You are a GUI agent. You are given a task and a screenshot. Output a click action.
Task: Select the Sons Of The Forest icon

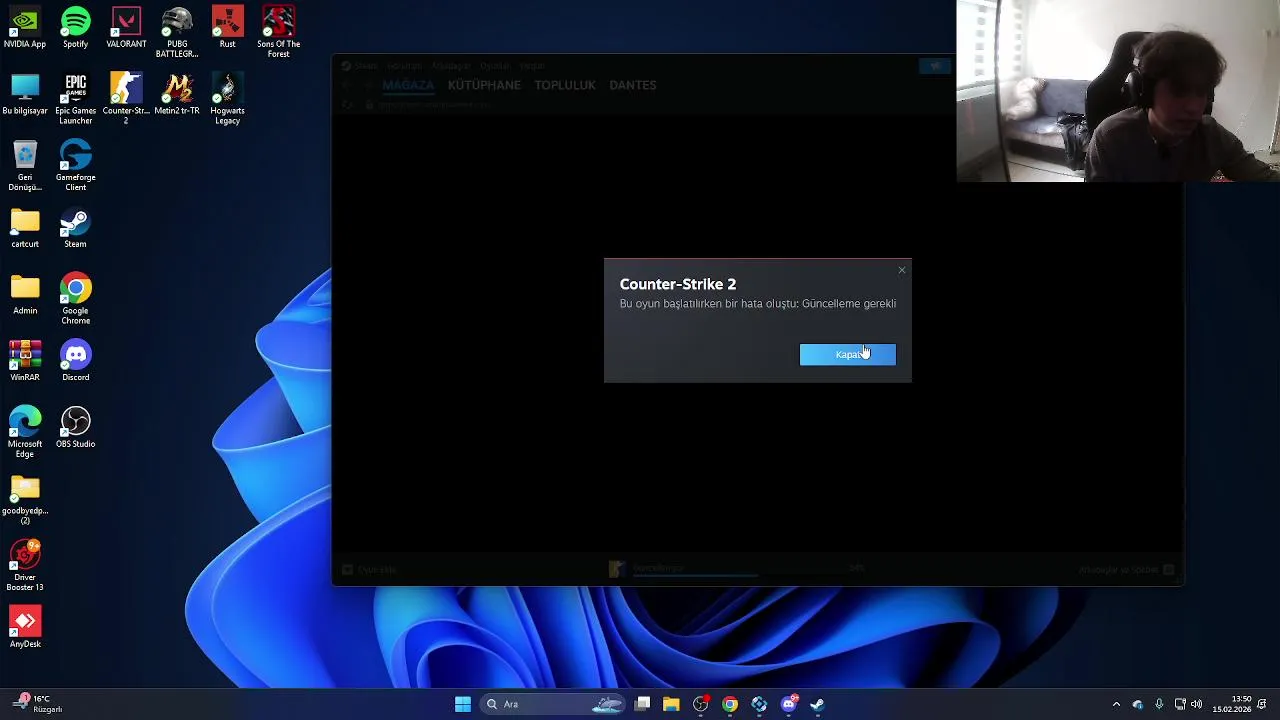[278, 33]
